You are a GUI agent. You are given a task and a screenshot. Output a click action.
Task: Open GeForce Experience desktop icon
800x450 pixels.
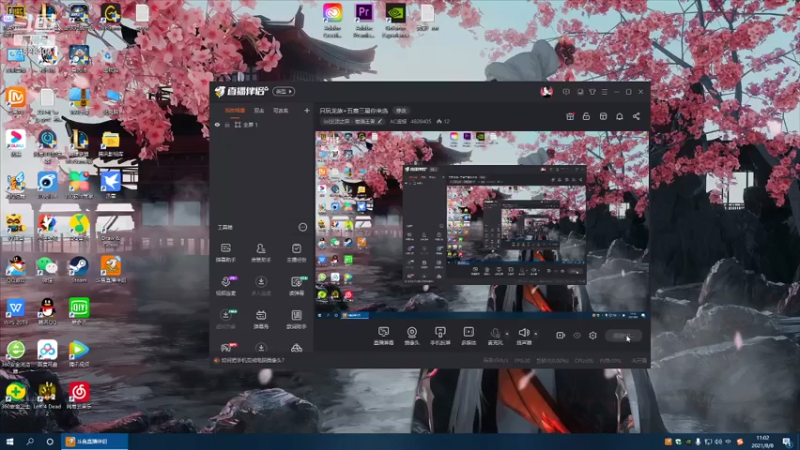point(395,20)
